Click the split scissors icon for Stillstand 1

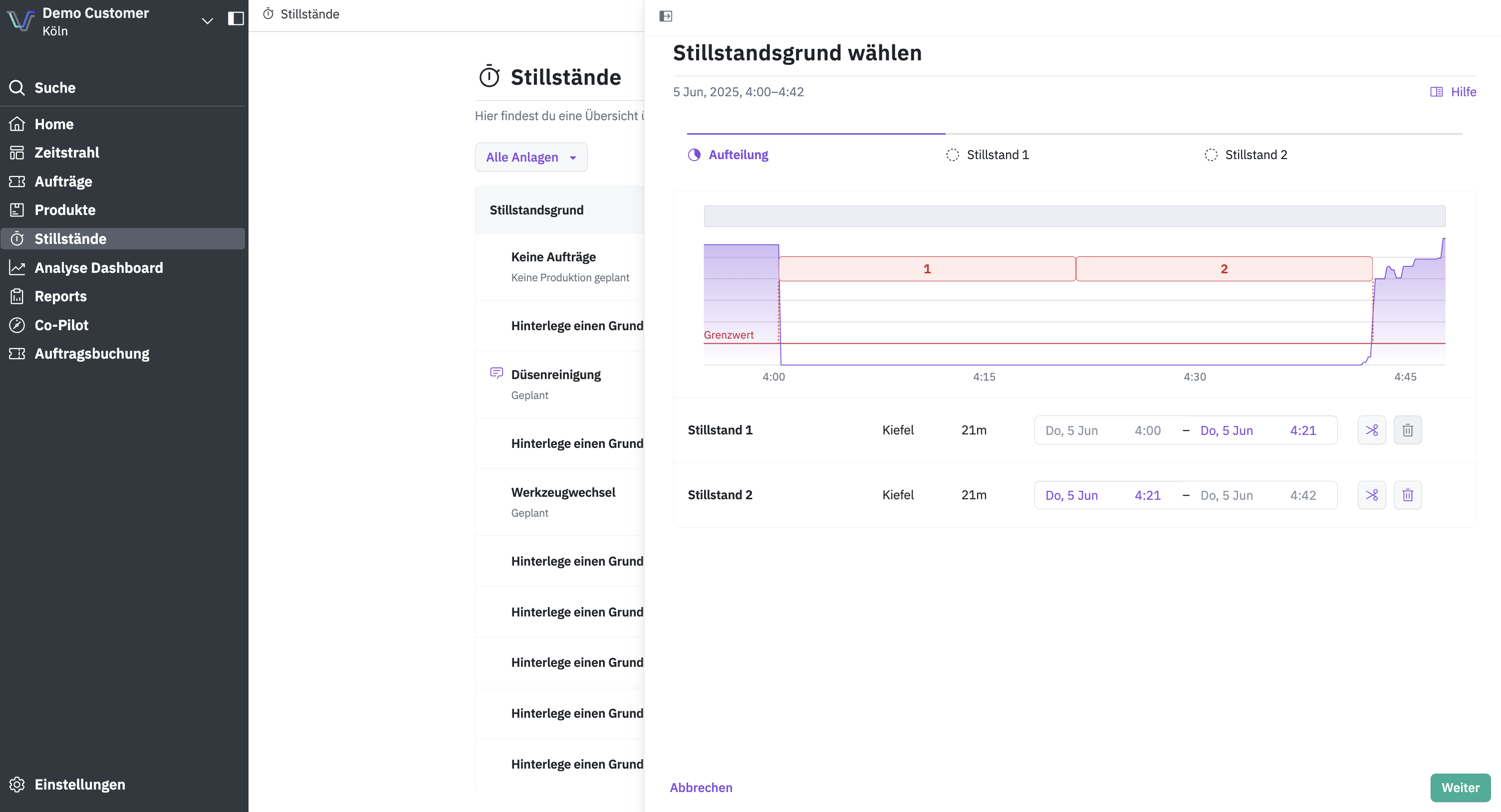pos(1372,430)
